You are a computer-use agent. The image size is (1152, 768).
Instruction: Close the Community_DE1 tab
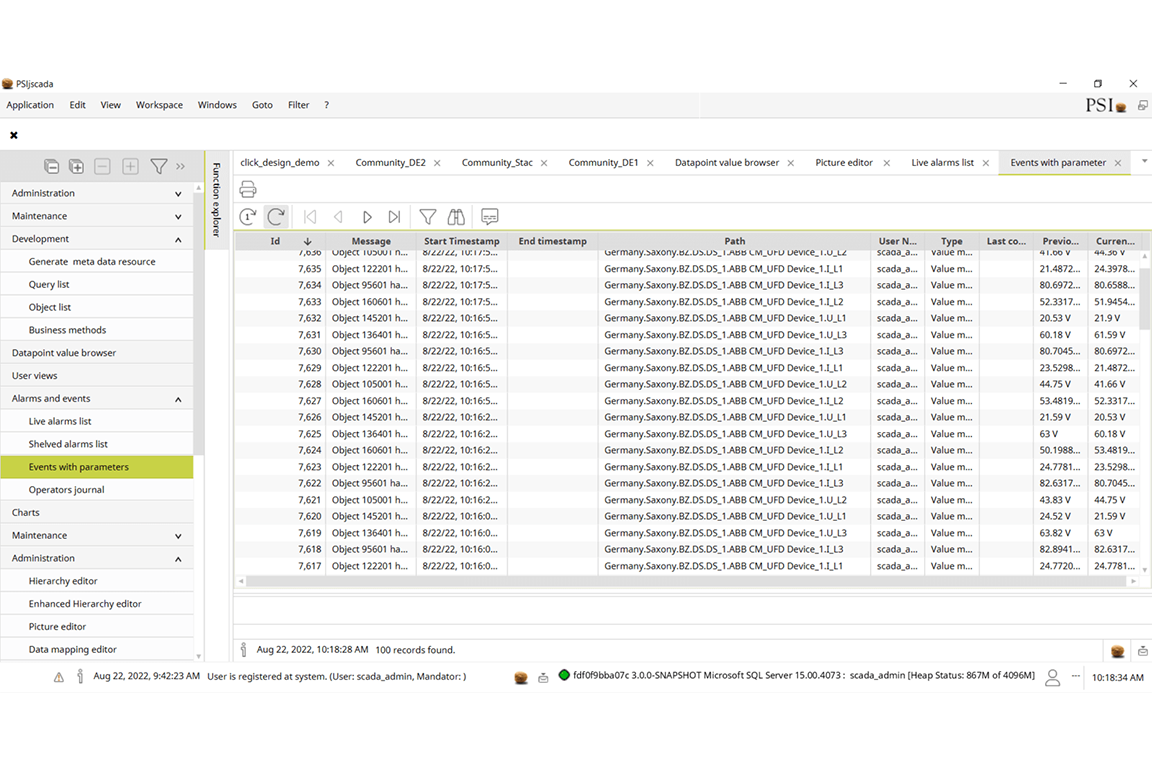click(650, 163)
